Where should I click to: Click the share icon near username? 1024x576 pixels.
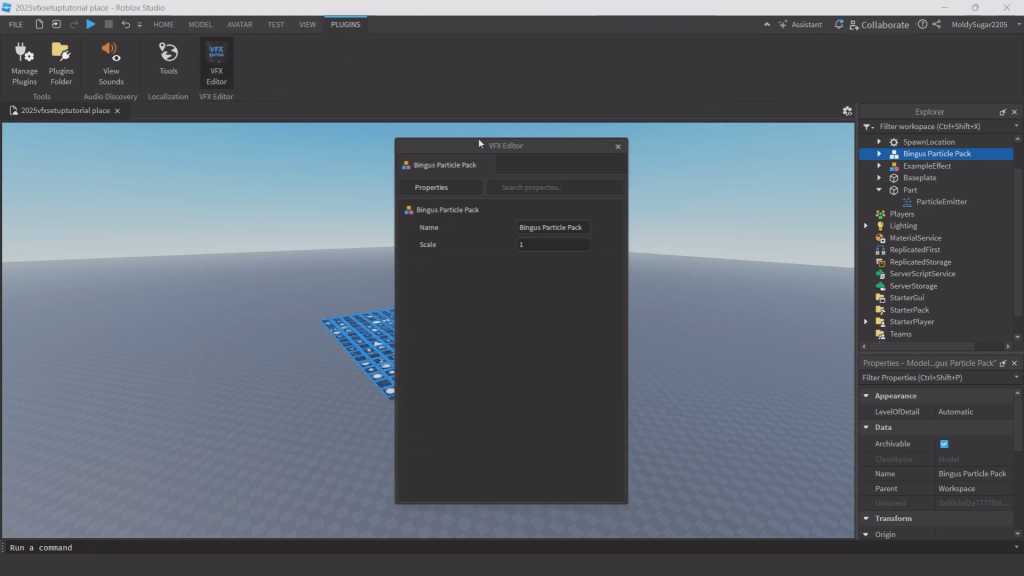[x=936, y=24]
